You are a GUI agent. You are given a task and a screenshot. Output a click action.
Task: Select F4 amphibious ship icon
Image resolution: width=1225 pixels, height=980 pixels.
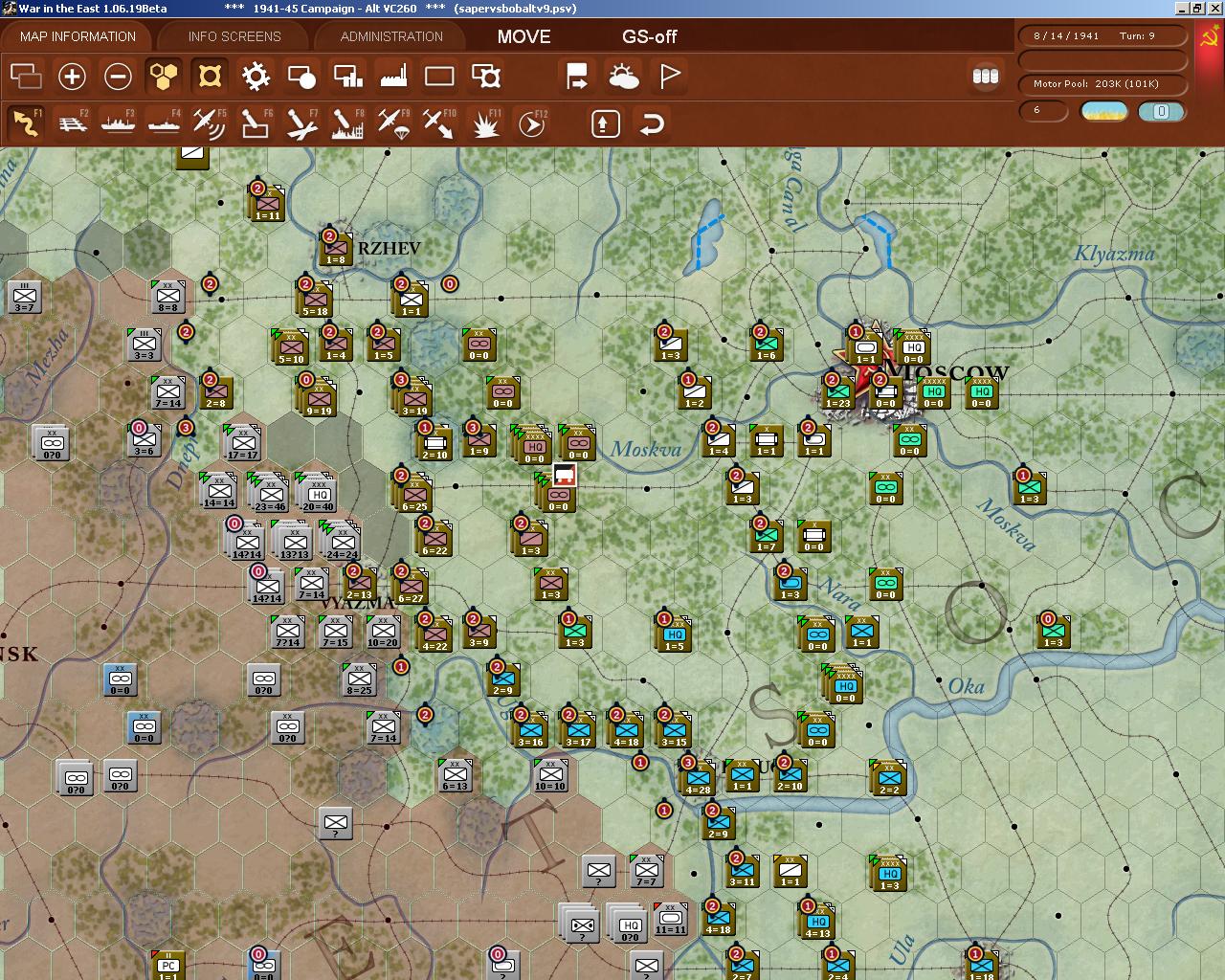click(164, 123)
